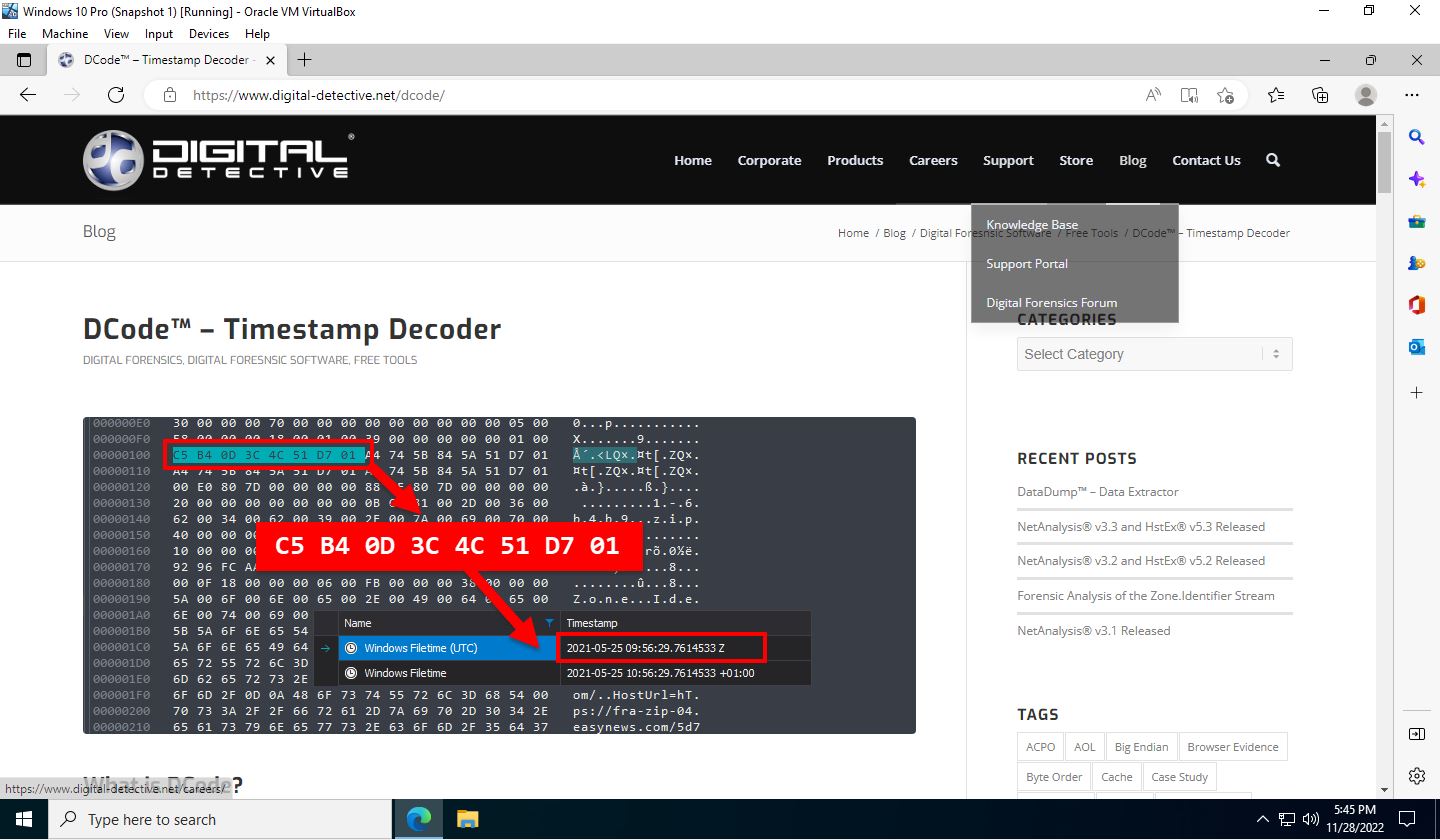Click the Big Endian tag
This screenshot has width=1440, height=840.
tap(1141, 747)
